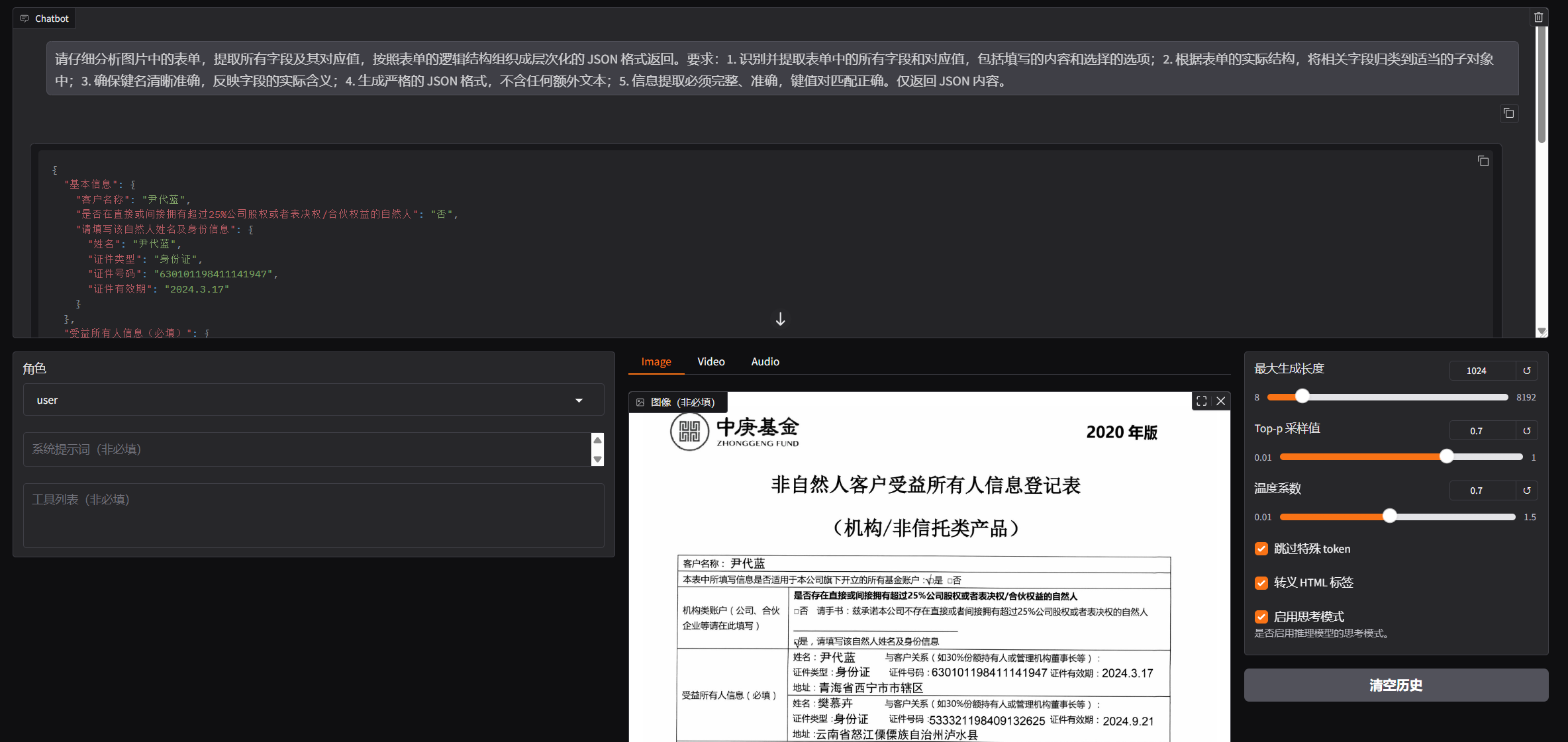
Task: Adjust the 温度系数 slider
Action: point(1389,516)
